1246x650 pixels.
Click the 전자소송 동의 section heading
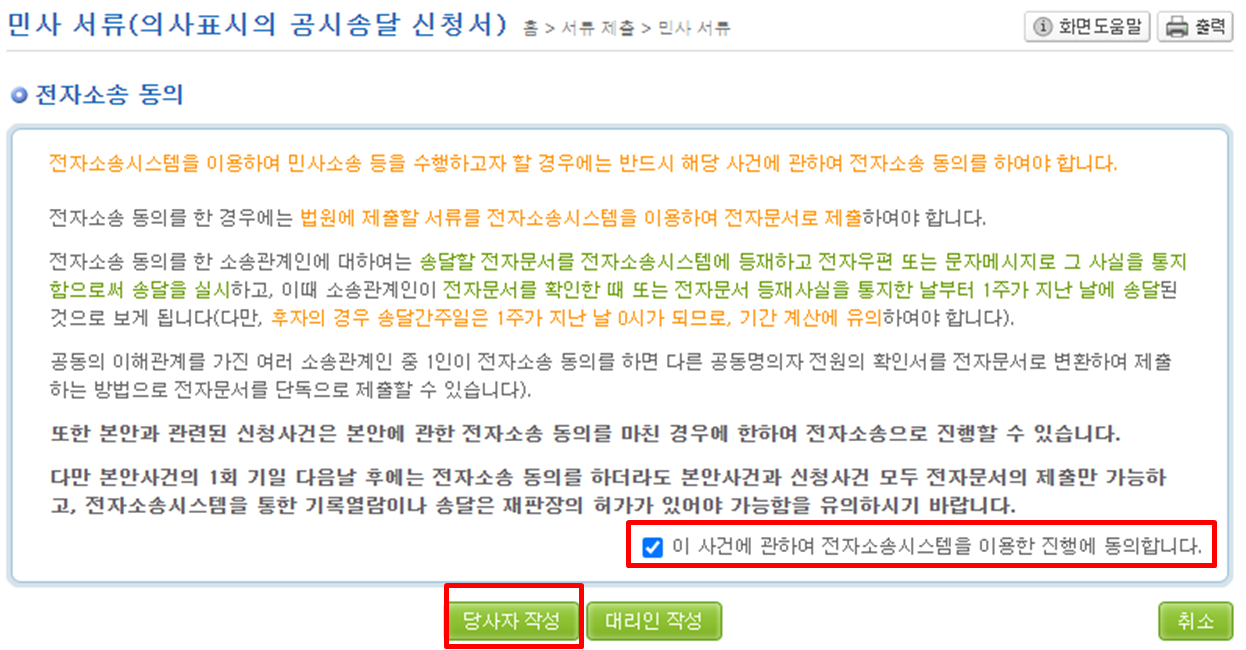[x=109, y=97]
